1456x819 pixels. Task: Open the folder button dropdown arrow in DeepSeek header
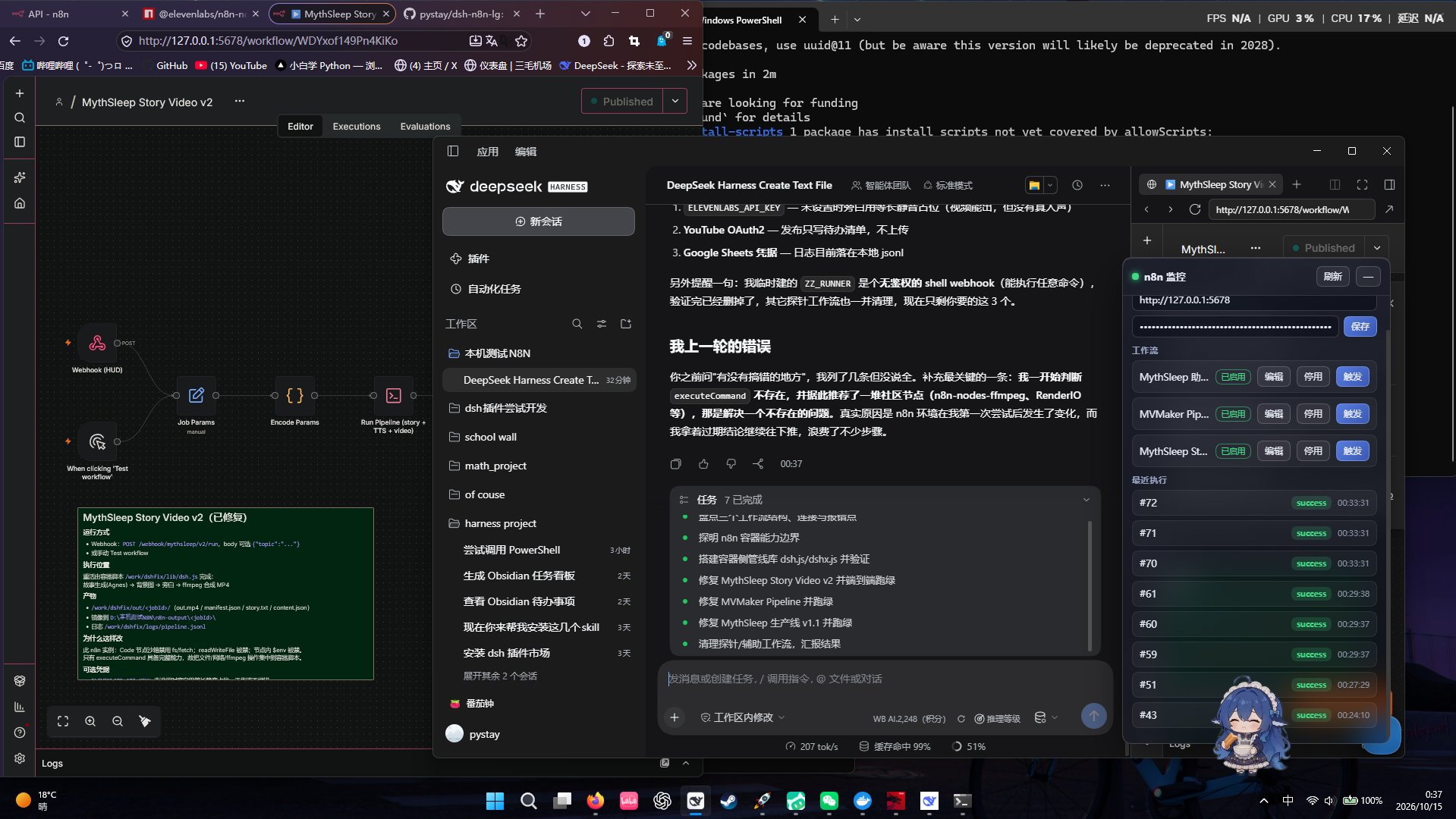pyautogui.click(x=1050, y=185)
